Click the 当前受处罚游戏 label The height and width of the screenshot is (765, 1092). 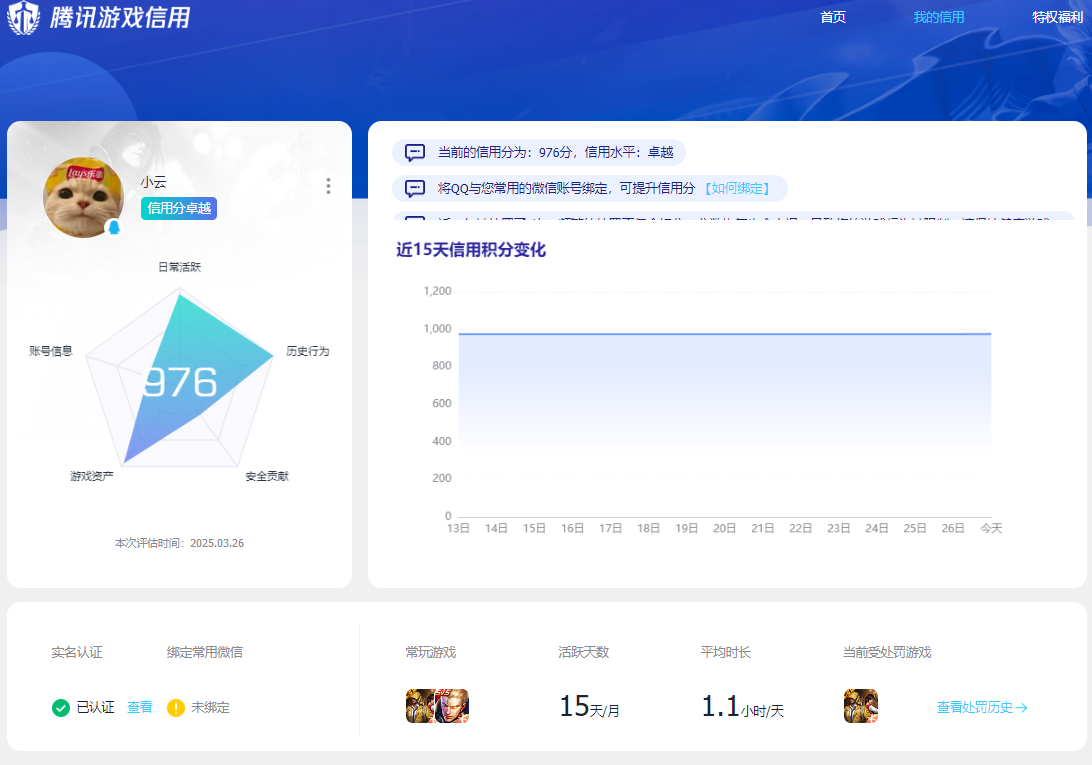click(x=887, y=652)
